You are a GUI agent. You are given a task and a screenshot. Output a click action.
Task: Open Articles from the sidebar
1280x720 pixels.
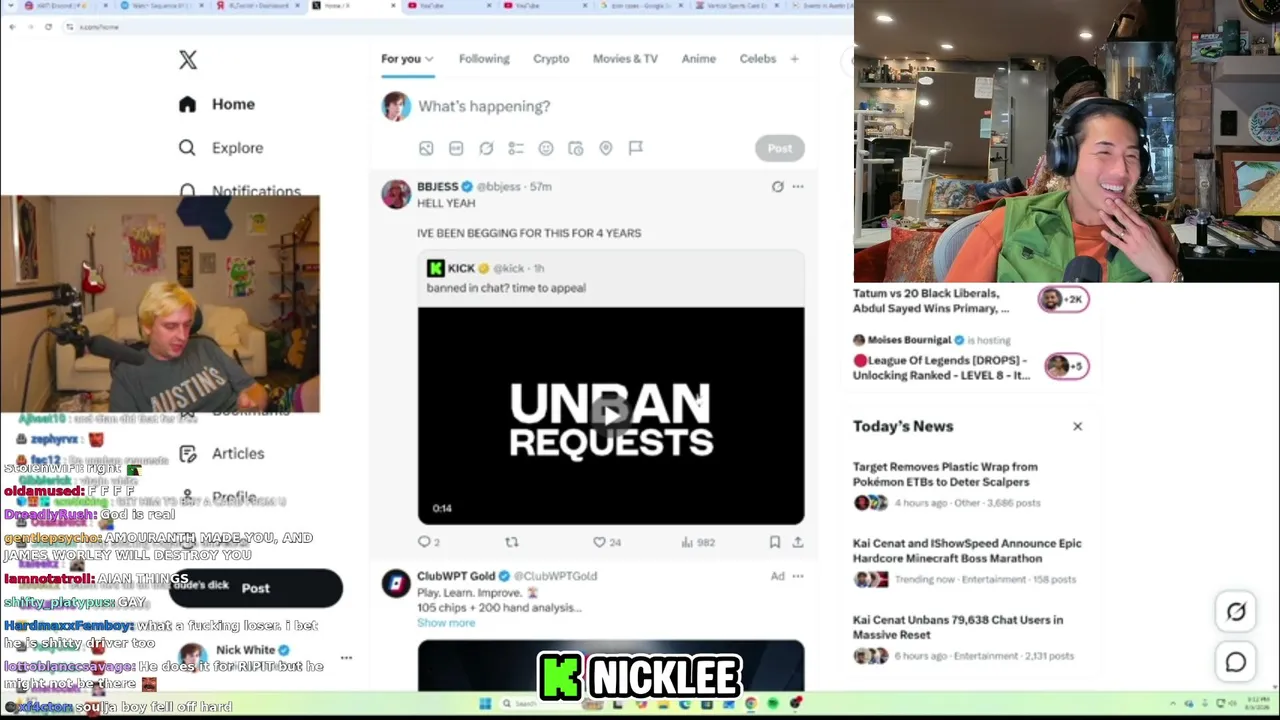[x=222, y=454]
